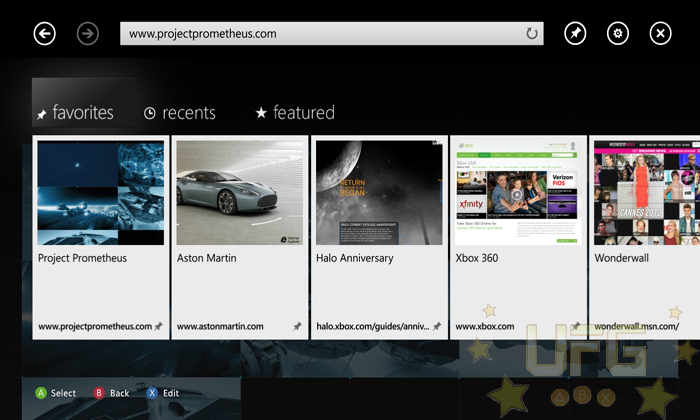Click the Project Prometheus title text
Screen dimensions: 700x420
click(83, 258)
